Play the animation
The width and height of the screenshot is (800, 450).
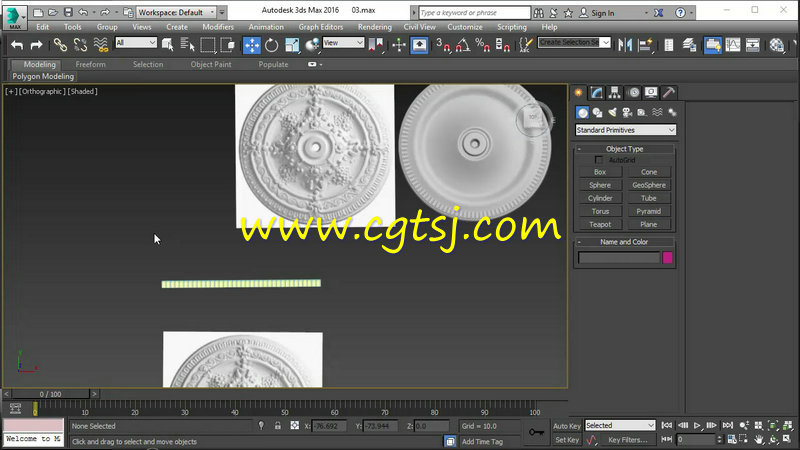tap(697, 425)
